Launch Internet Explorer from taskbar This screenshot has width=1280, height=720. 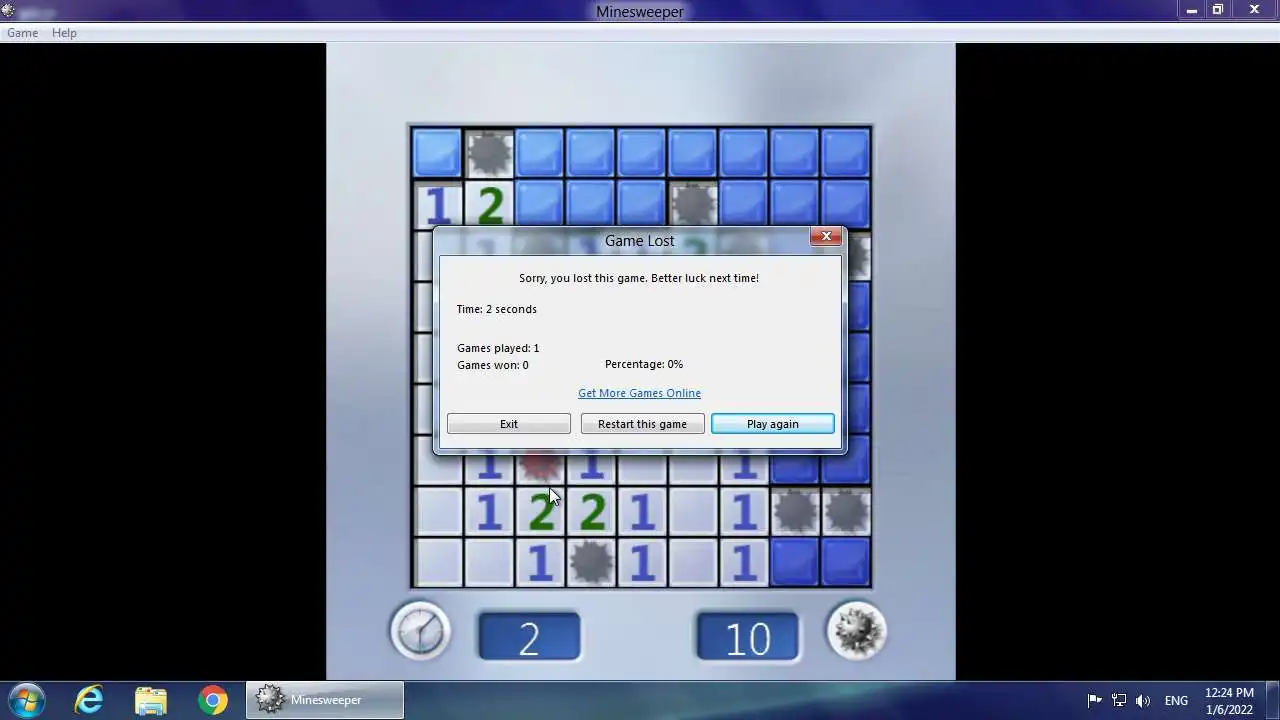point(89,700)
